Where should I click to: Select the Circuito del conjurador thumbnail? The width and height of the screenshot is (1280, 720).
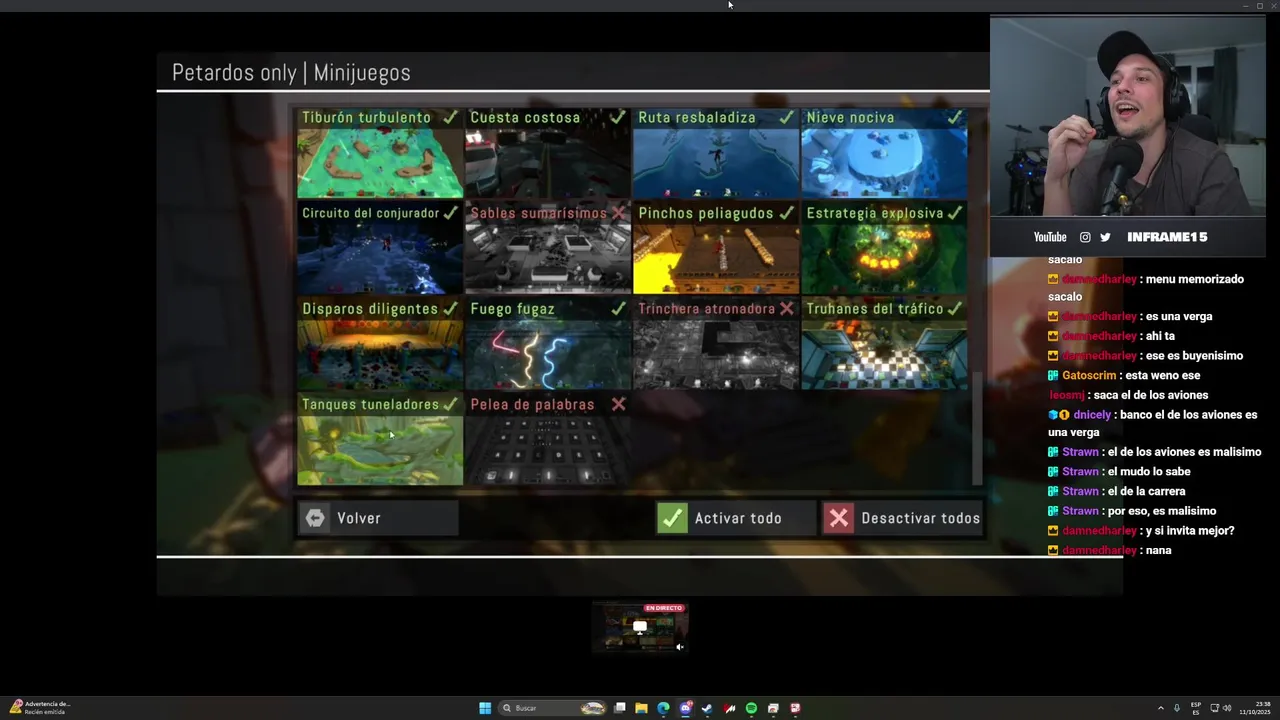pos(380,258)
